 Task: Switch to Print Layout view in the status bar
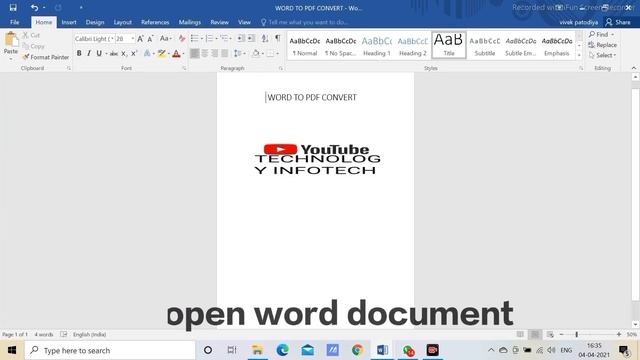click(535, 334)
